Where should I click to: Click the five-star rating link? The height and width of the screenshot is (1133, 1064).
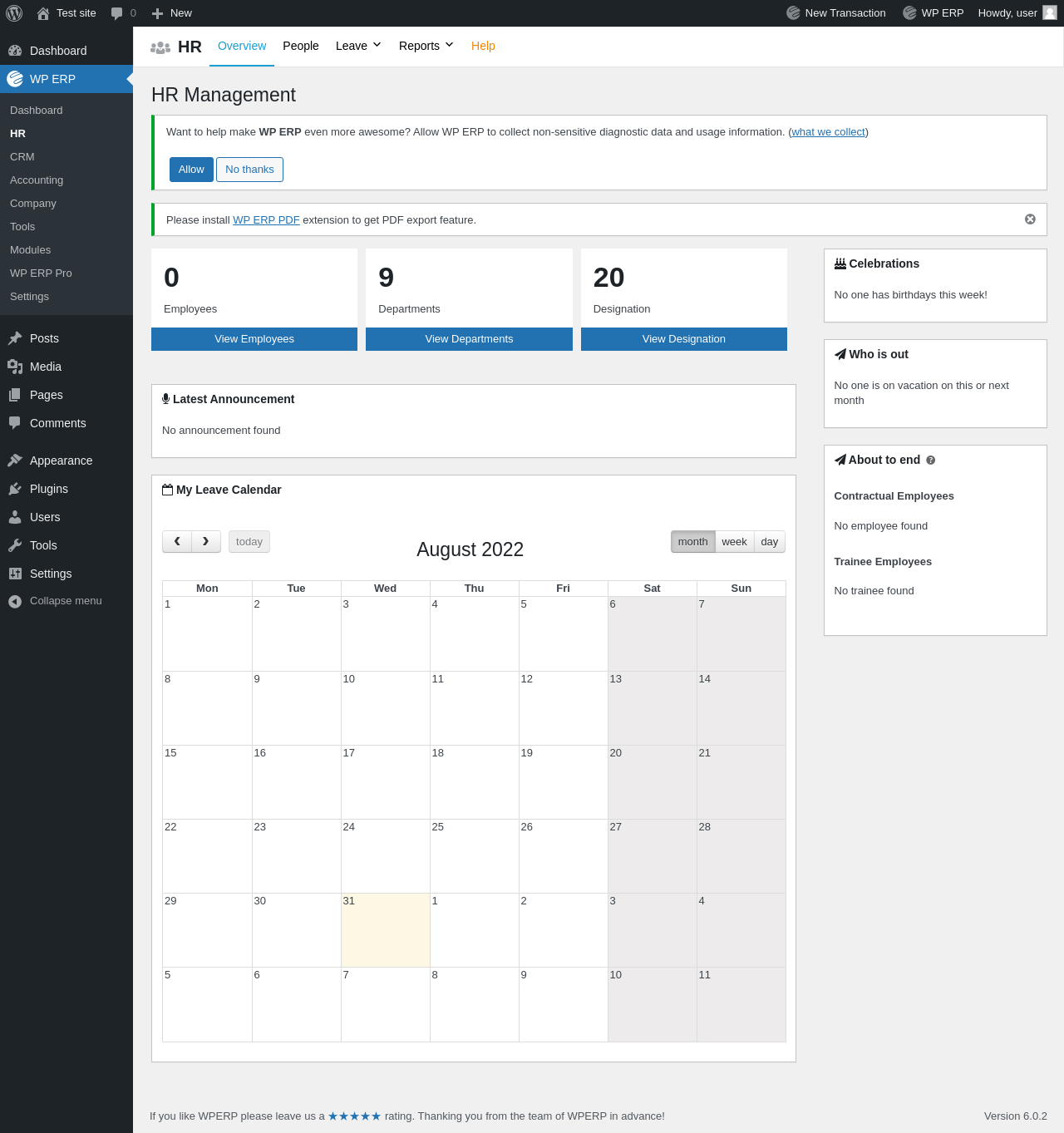355,1116
